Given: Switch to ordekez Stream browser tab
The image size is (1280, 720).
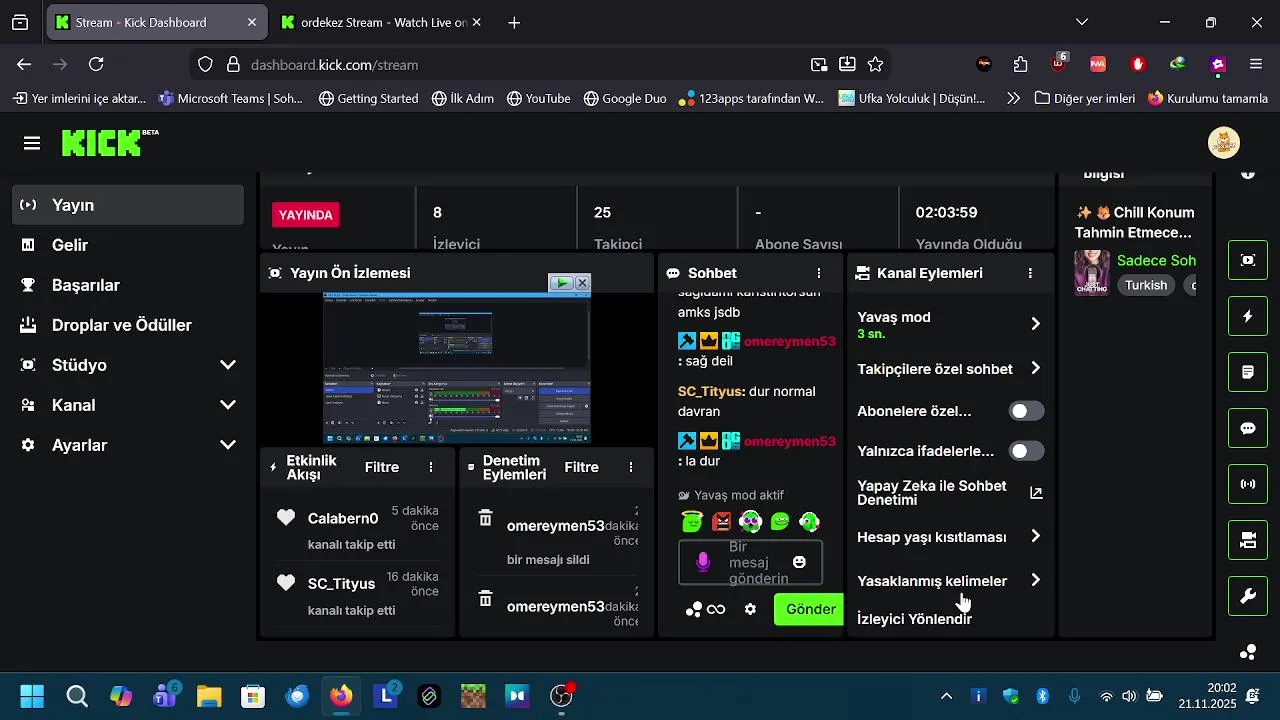Looking at the screenshot, I should point(382,22).
